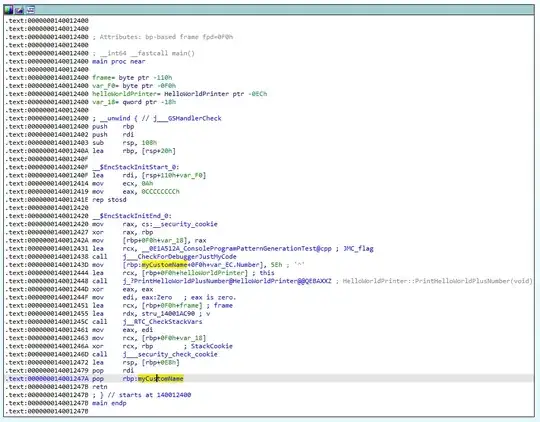The height and width of the screenshot is (422, 540).
Task: Click the '} // starts at 140012400' comment
Action: [x=145, y=395]
